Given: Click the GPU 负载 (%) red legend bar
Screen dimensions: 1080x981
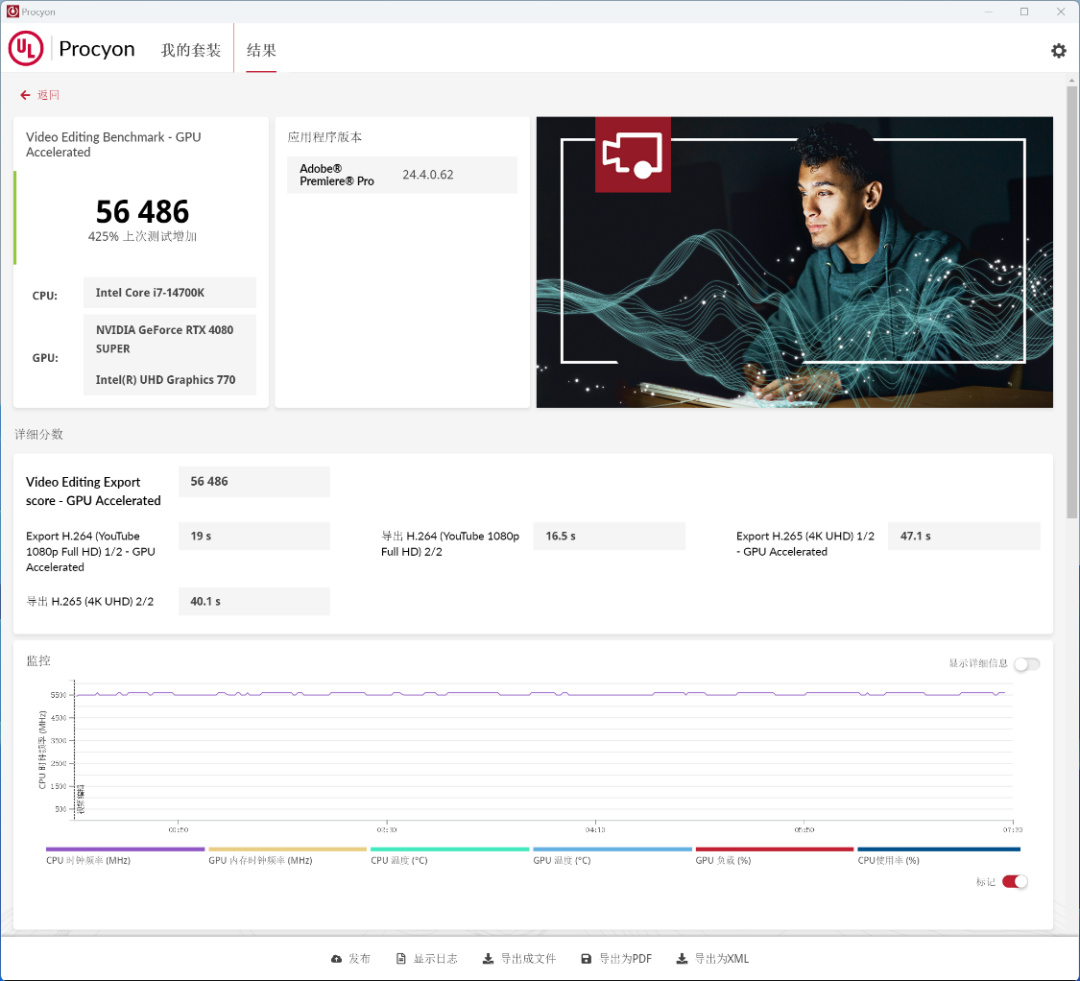Looking at the screenshot, I should [774, 849].
